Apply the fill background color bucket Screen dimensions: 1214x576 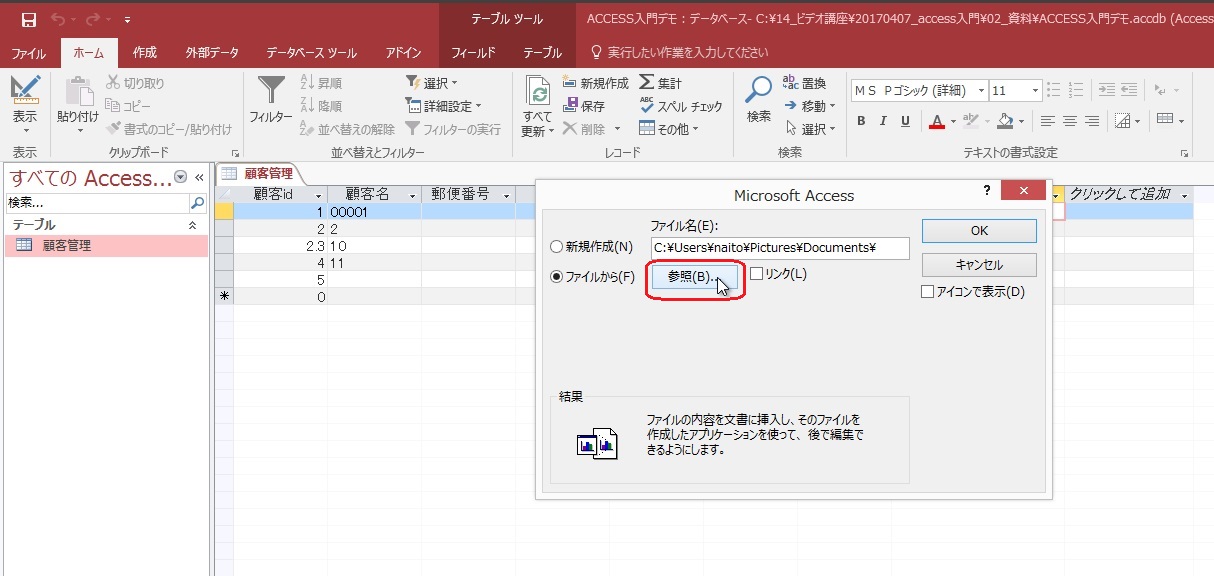point(1005,121)
